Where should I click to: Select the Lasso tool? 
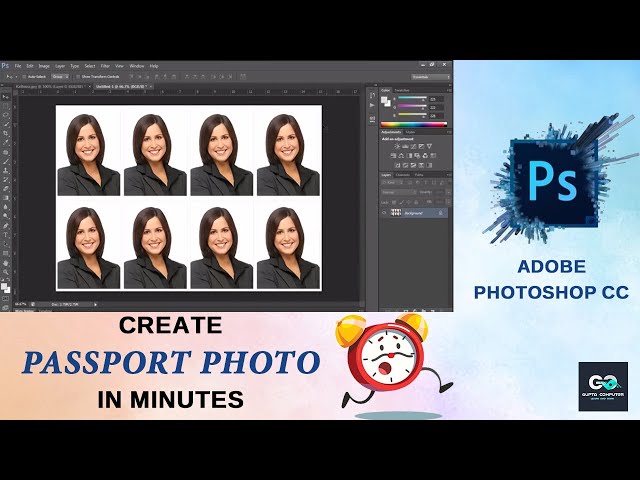coord(6,115)
